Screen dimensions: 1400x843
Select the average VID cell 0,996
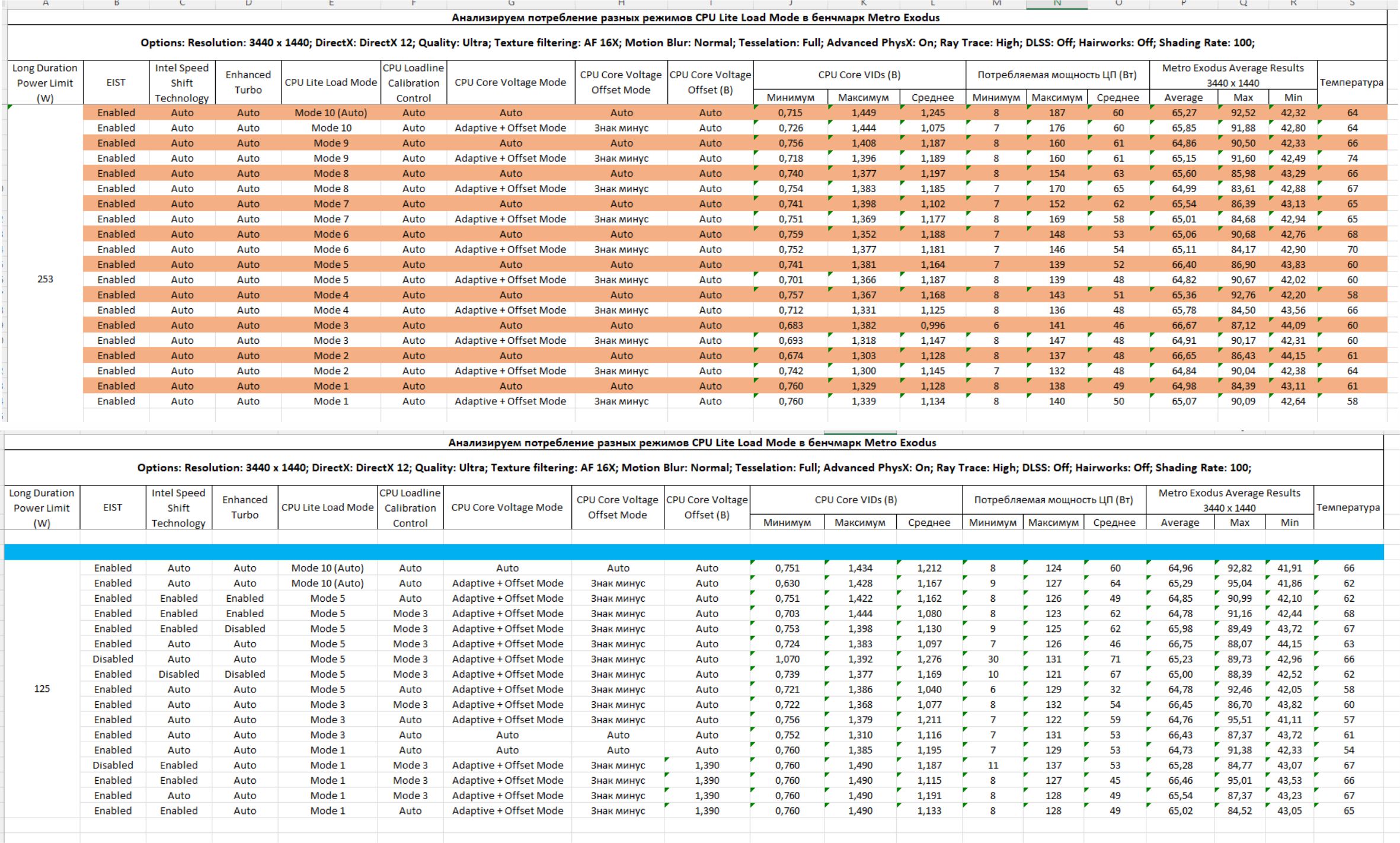[932, 325]
